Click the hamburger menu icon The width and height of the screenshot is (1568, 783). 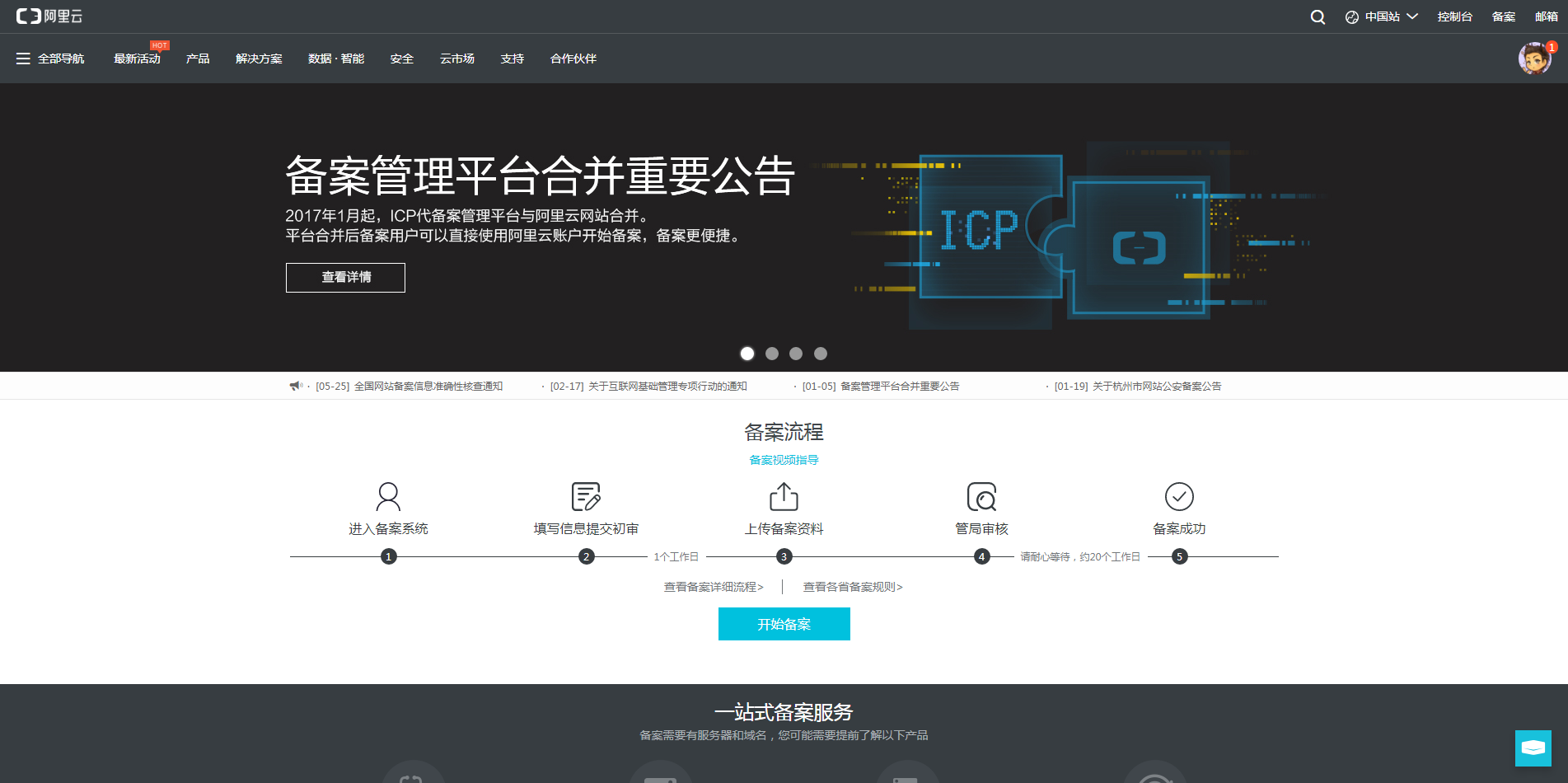point(23,59)
